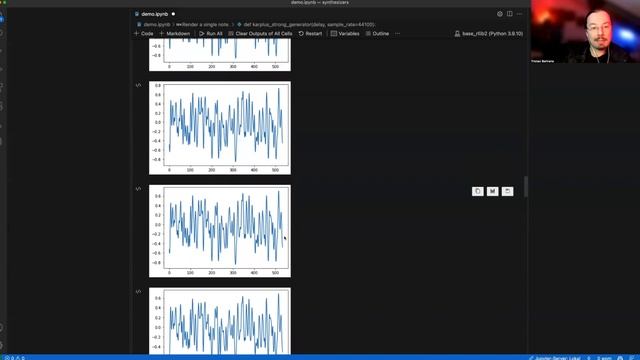Open the 'Render a single note' breadcrumb
Screen dimensions: 640x360
tap(202, 24)
